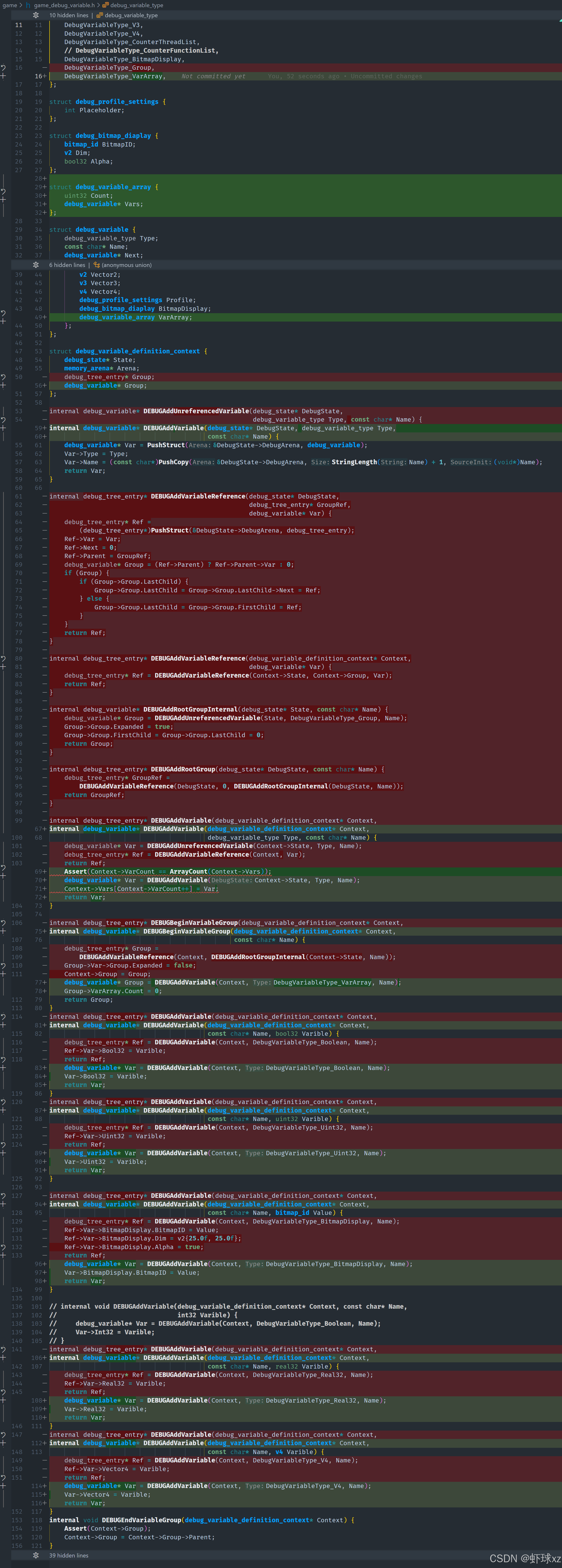Viewport: 562px width, 1568px height.
Task: Revert the DEBUGAddUnreferencedVariable signature change
Action: [3, 420]
